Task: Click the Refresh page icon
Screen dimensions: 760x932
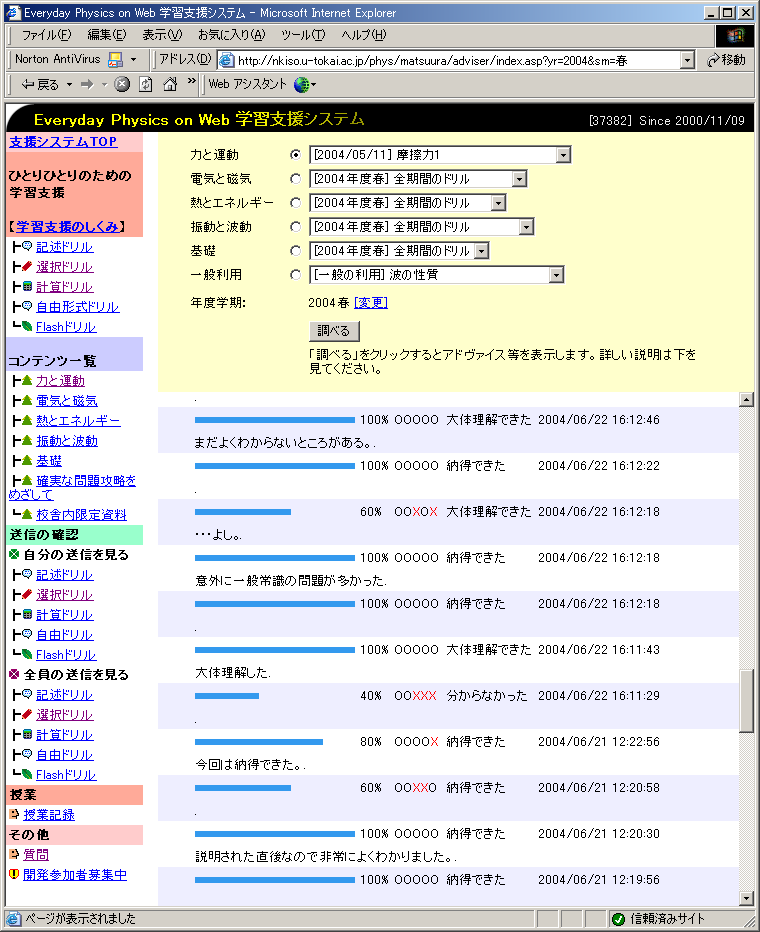Action: click(x=146, y=84)
